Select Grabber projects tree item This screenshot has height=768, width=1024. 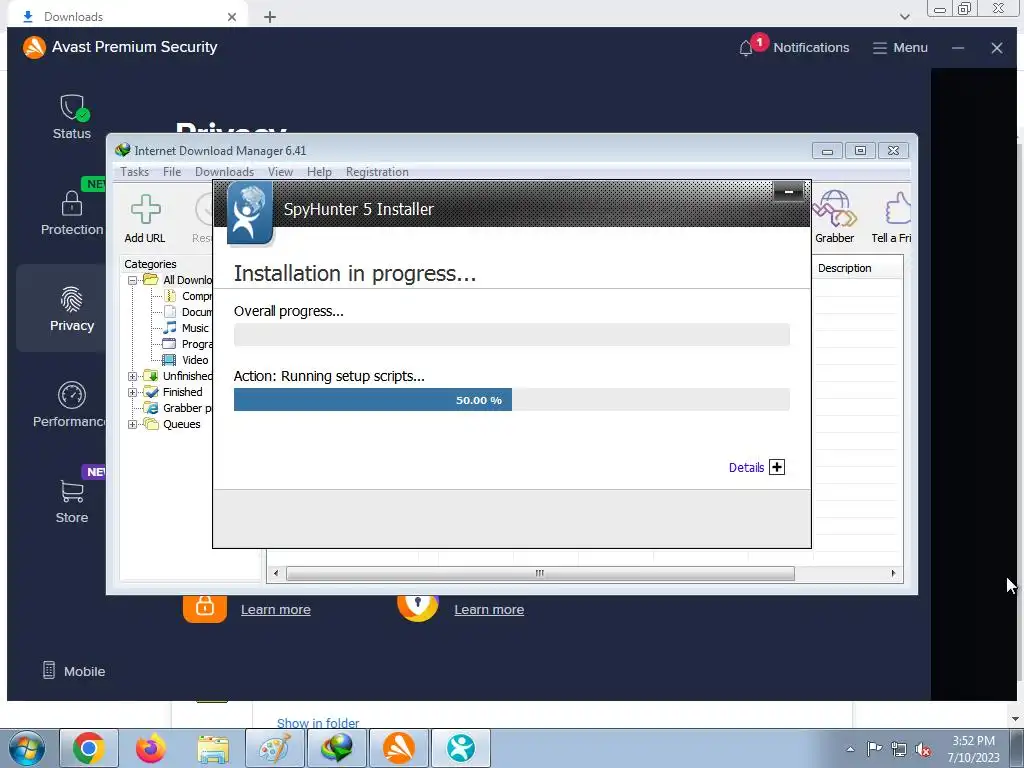point(178,408)
